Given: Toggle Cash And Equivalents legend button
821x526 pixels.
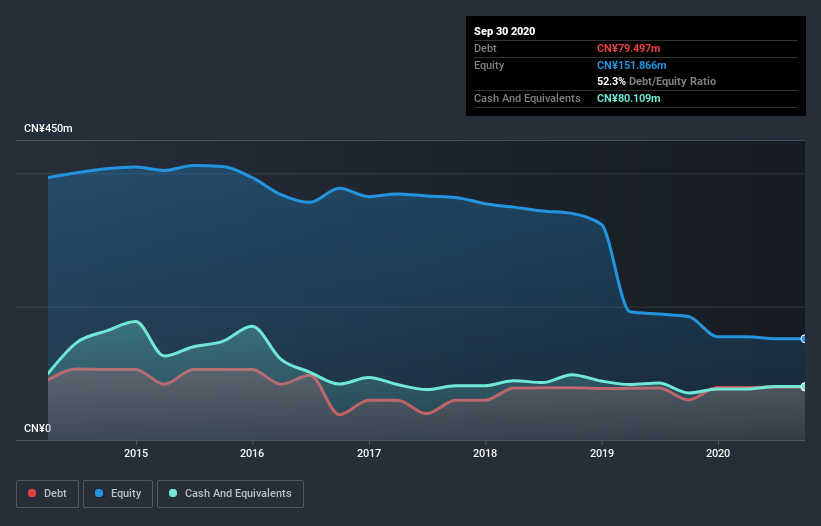Looking at the screenshot, I should point(230,494).
